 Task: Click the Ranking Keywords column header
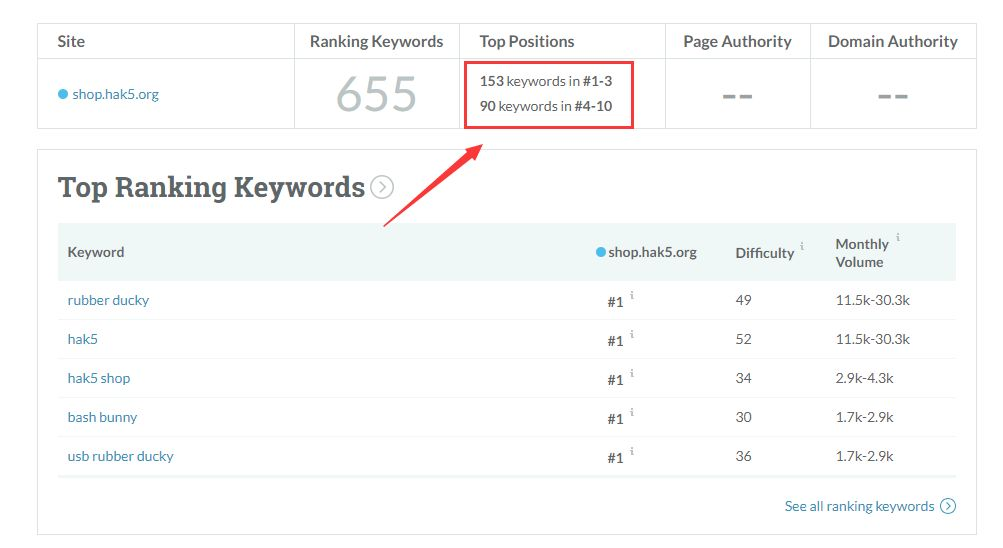(376, 42)
